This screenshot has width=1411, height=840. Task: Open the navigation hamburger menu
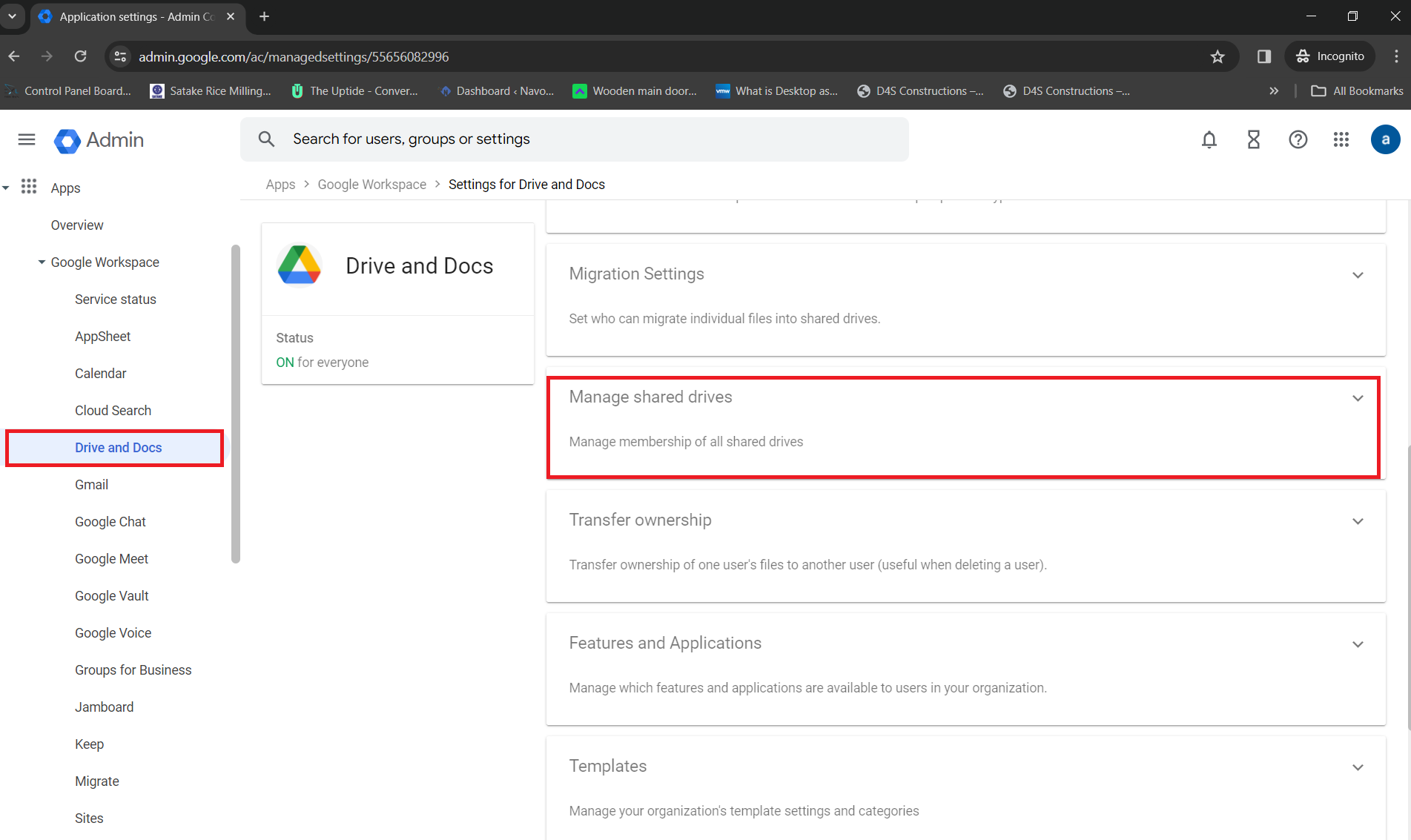(26, 139)
